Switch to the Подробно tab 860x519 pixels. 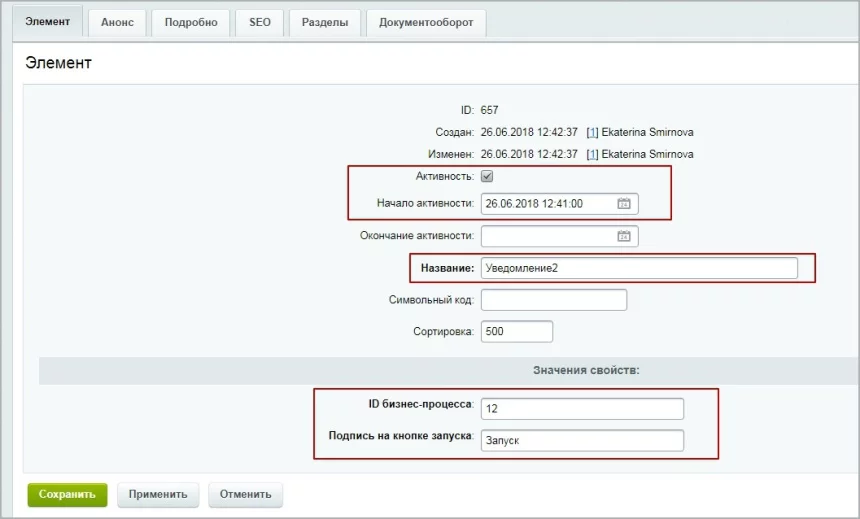pos(191,23)
